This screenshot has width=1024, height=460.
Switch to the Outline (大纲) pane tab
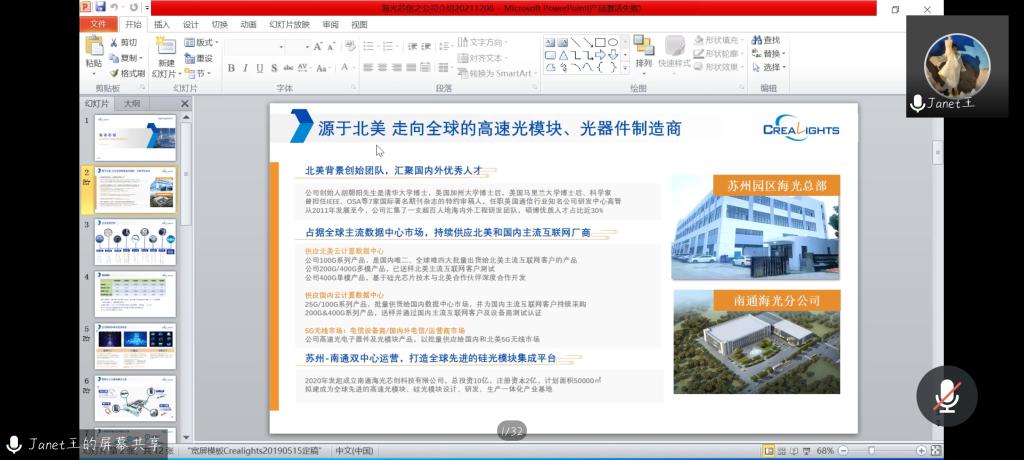(x=131, y=104)
